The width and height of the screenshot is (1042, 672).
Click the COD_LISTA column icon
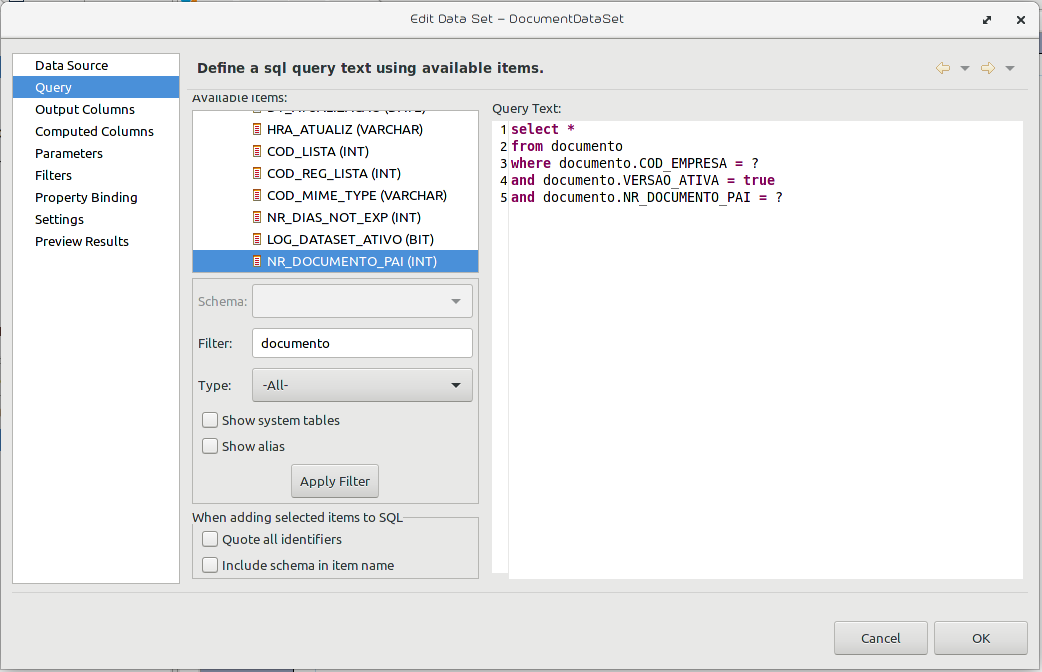point(257,152)
